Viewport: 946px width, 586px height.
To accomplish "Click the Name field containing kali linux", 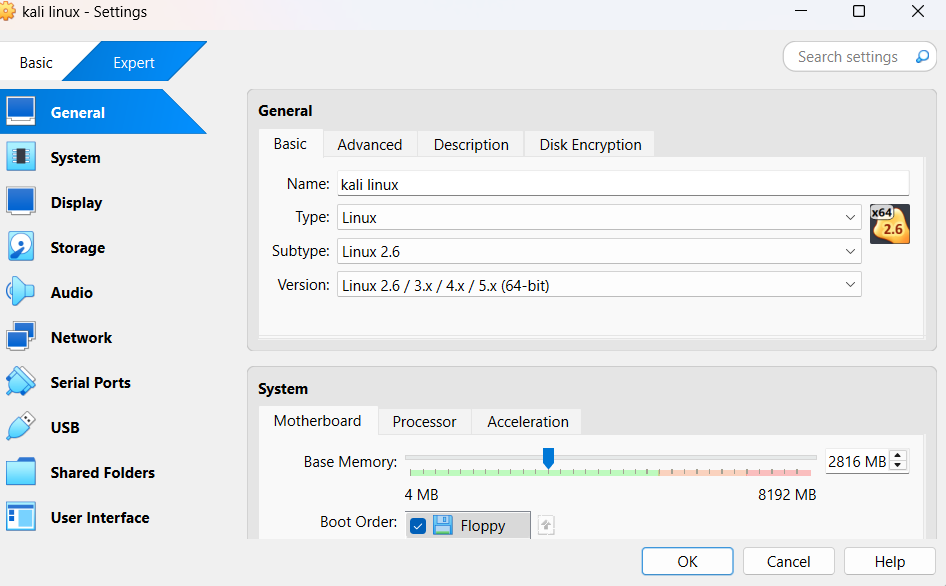I will point(623,183).
